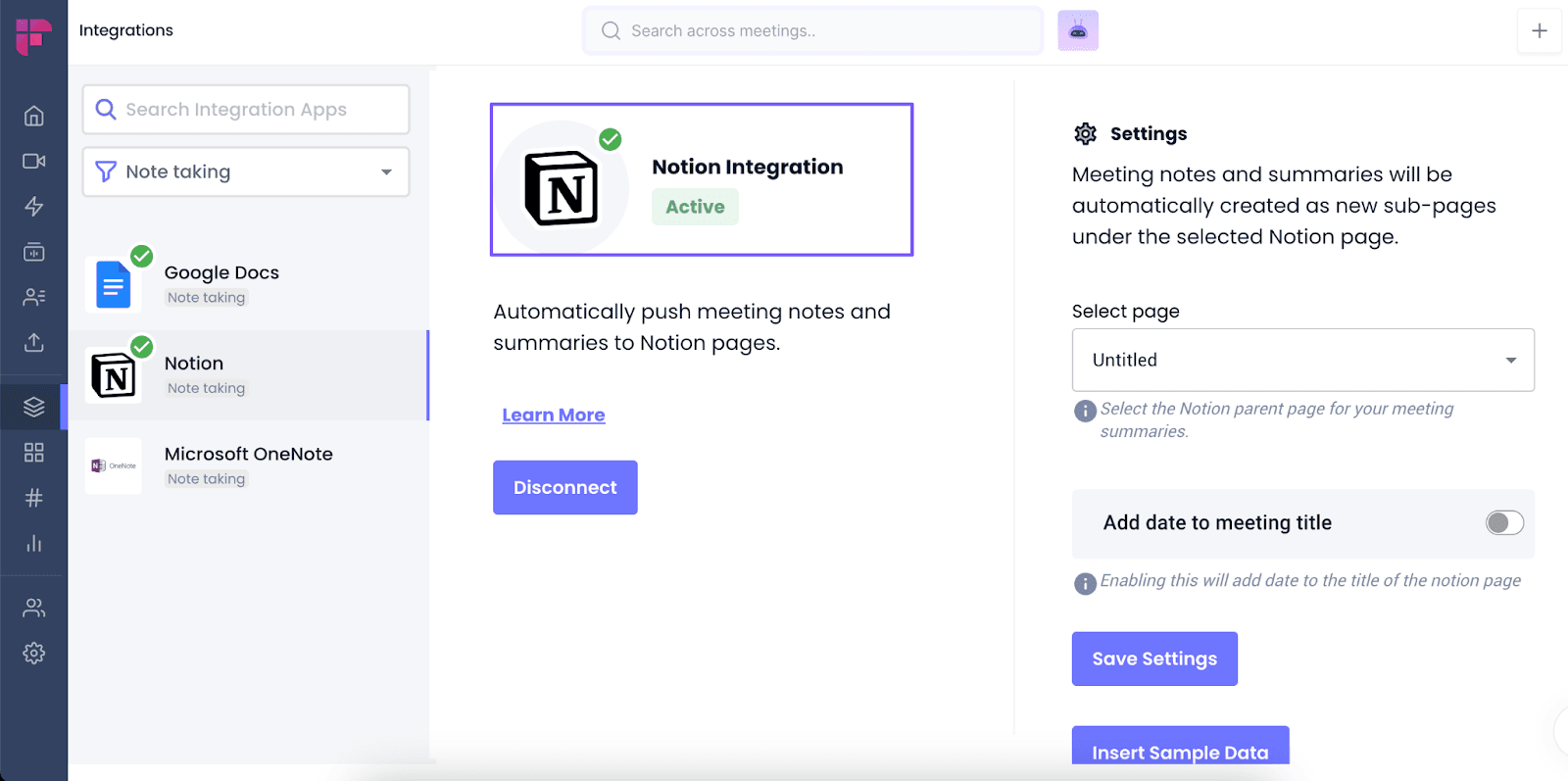Click the person list sidebar icon
1568x781 pixels.
point(34,297)
